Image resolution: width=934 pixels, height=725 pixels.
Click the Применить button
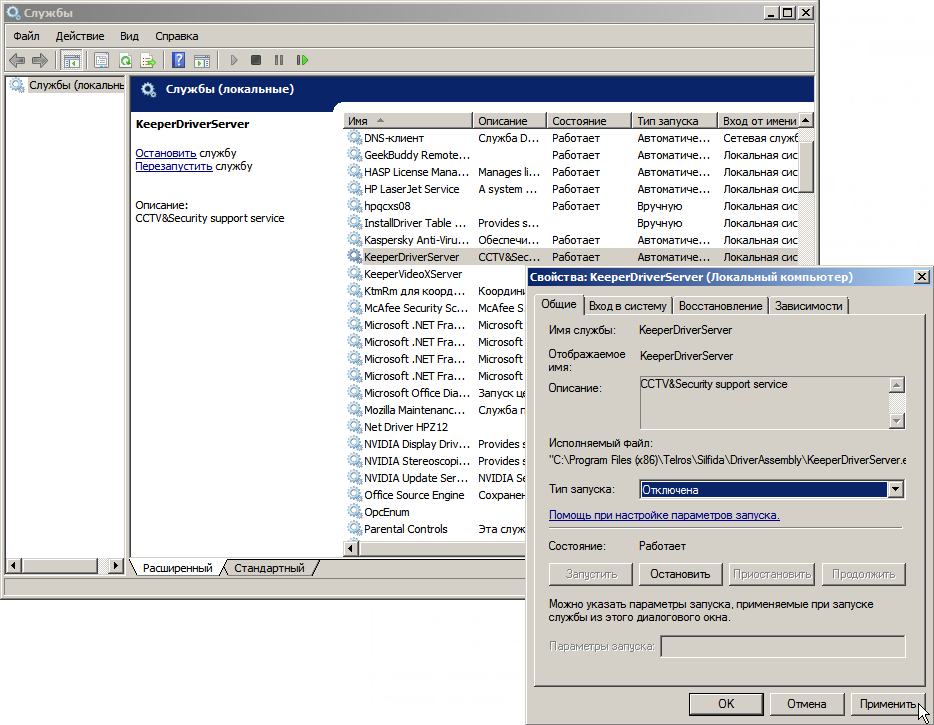(886, 704)
